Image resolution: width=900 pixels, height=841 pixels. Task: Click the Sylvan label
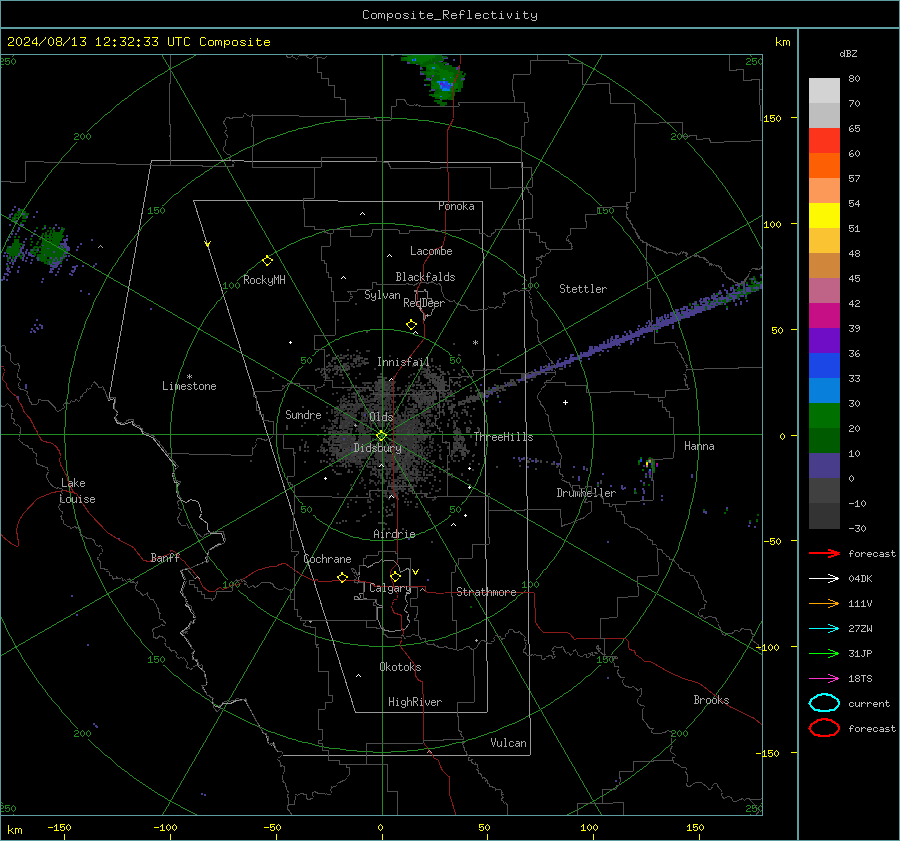pyautogui.click(x=382, y=295)
